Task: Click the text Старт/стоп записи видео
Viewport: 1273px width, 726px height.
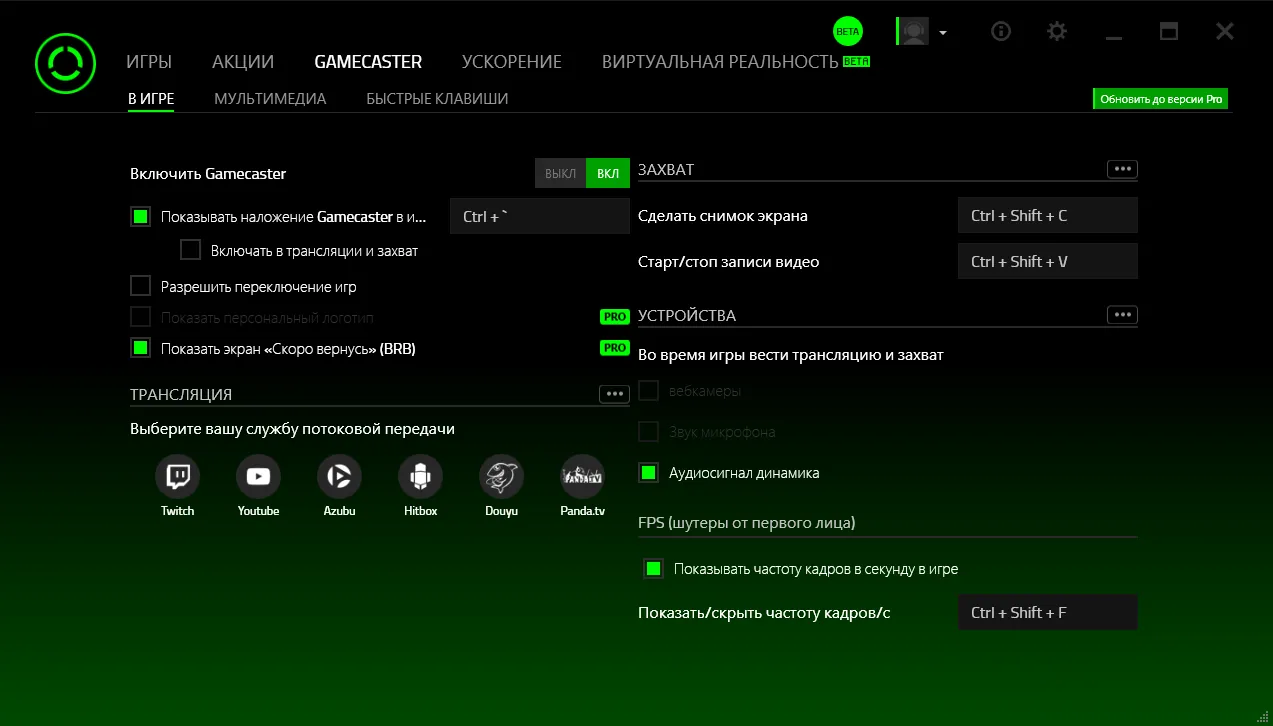Action: click(729, 262)
